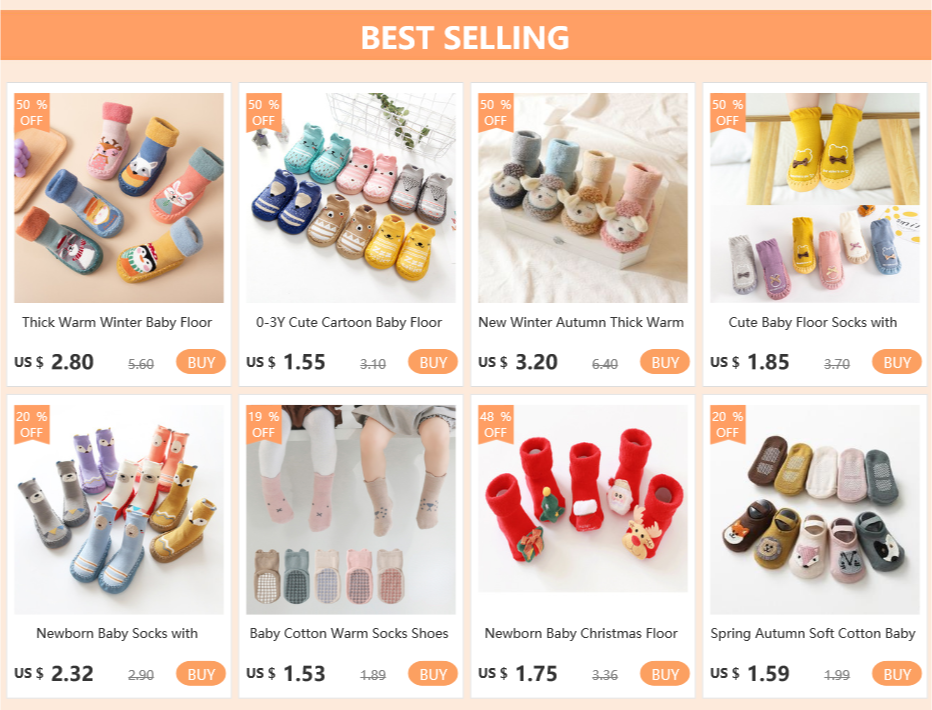Click BUY for Newborn Baby Christmas Floor socks

[x=665, y=674]
